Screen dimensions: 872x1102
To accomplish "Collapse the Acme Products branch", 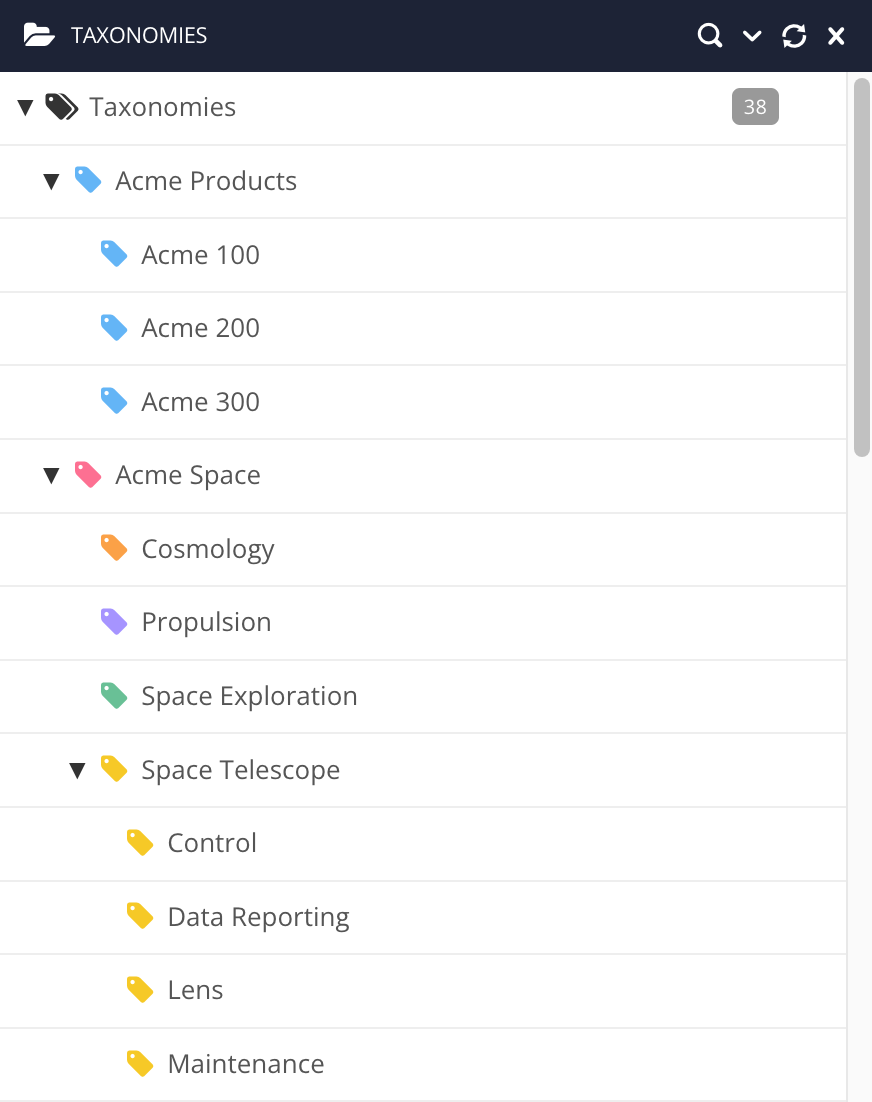I will coord(51,180).
